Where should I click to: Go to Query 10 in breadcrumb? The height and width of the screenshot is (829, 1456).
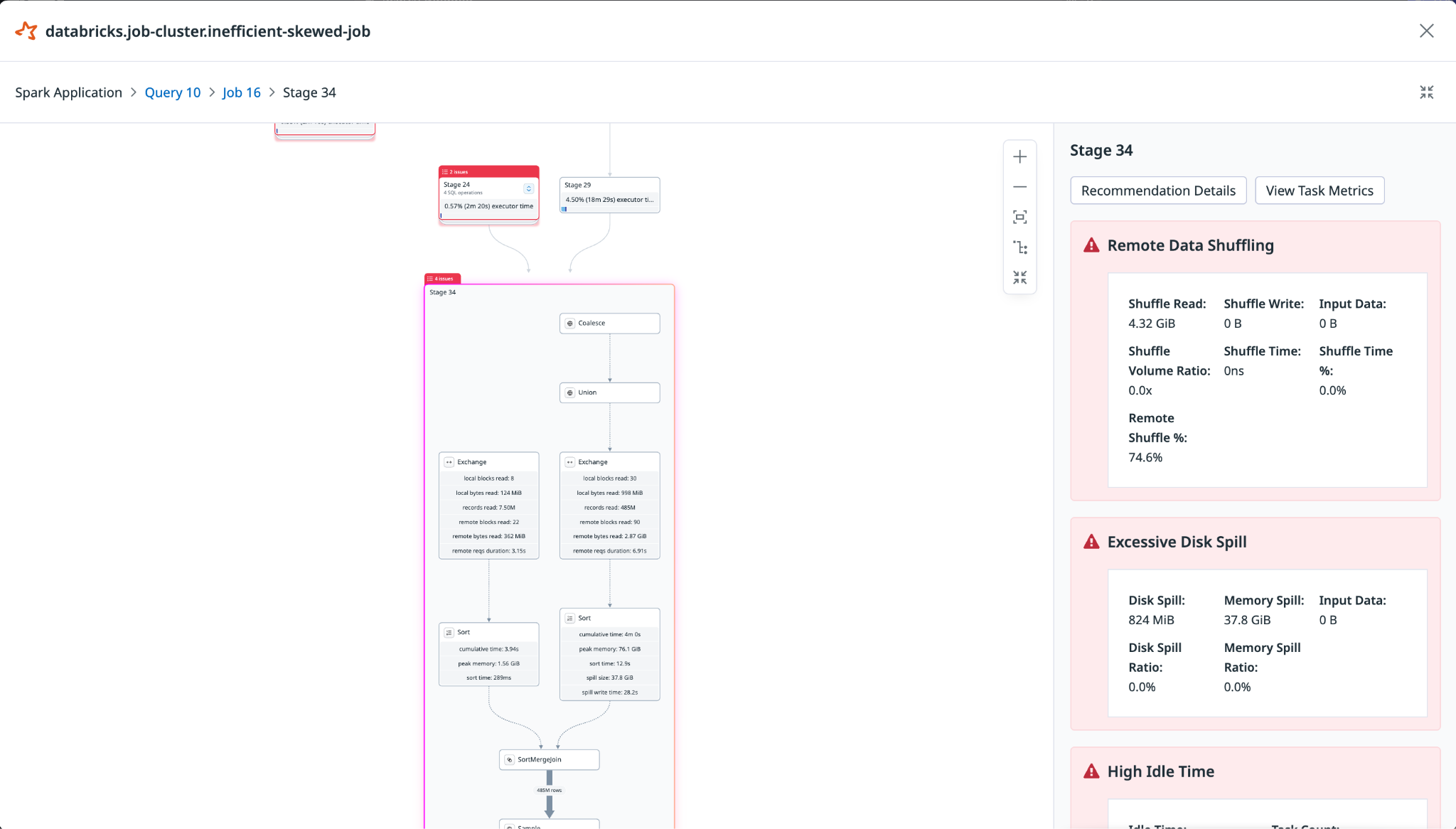click(x=173, y=92)
